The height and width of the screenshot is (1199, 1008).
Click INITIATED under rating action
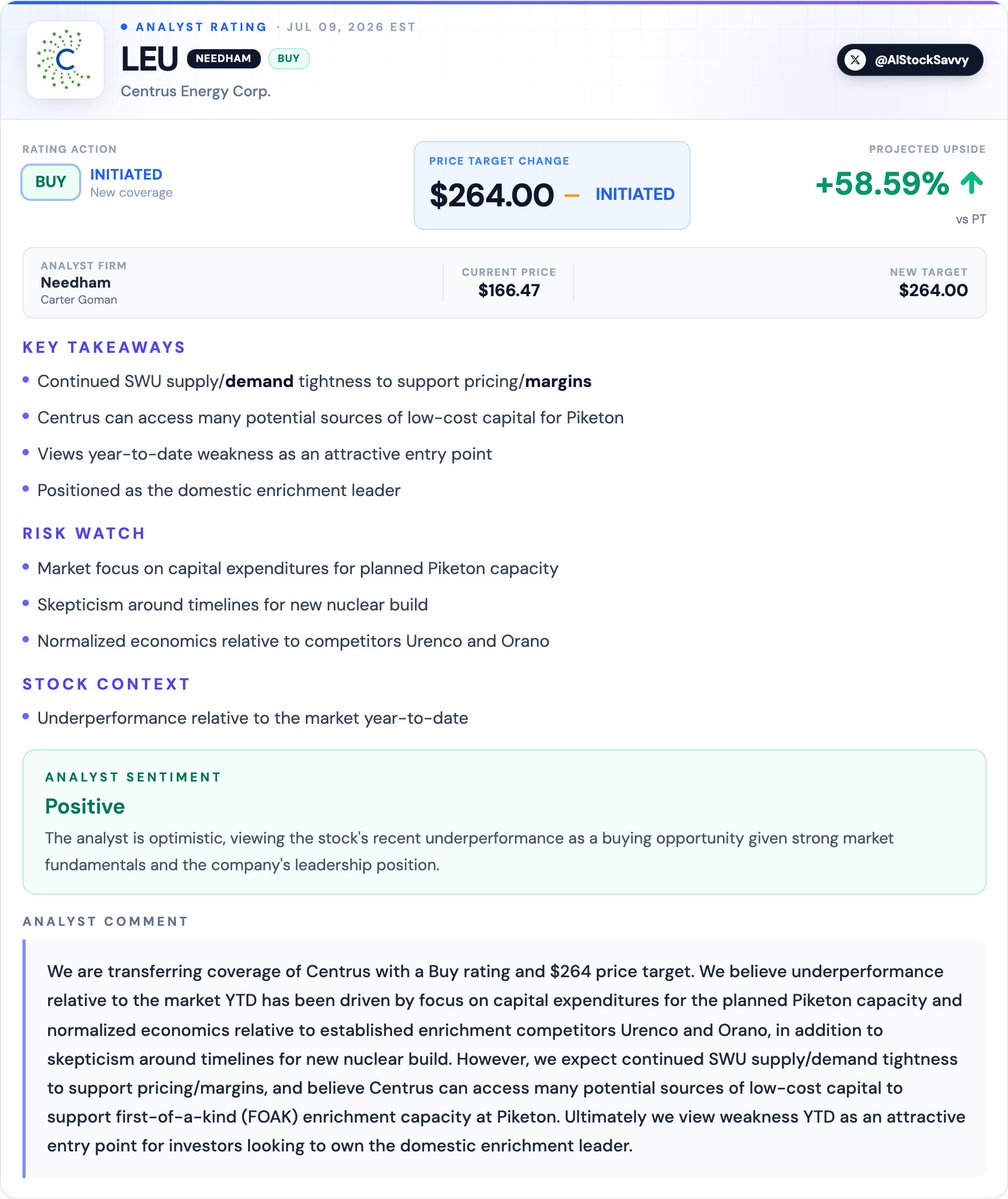[126, 174]
